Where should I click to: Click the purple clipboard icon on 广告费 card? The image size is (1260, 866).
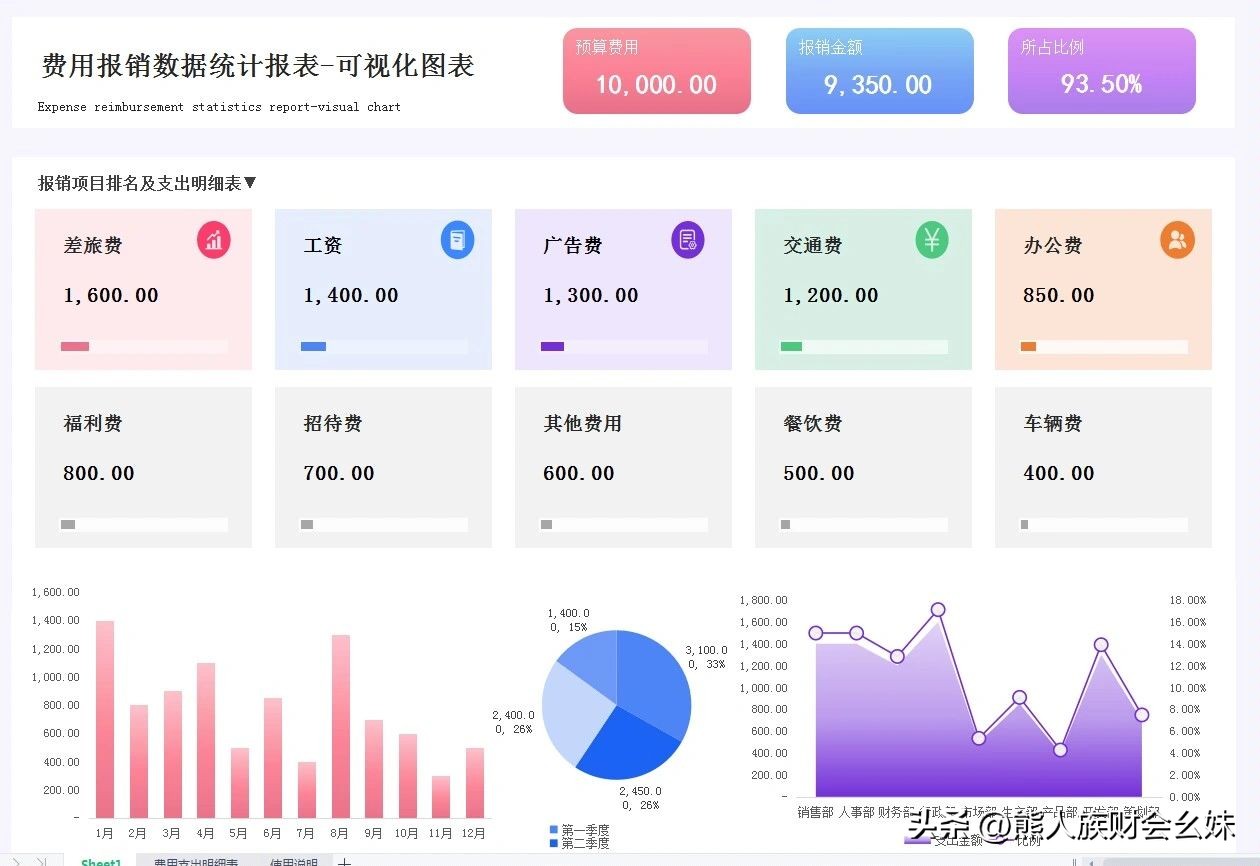(687, 240)
